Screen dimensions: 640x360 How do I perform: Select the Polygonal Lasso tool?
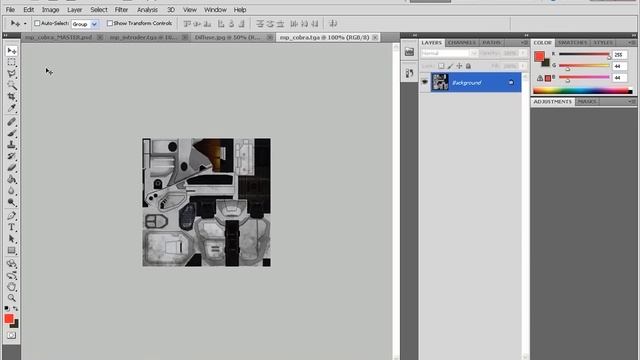click(x=11, y=73)
